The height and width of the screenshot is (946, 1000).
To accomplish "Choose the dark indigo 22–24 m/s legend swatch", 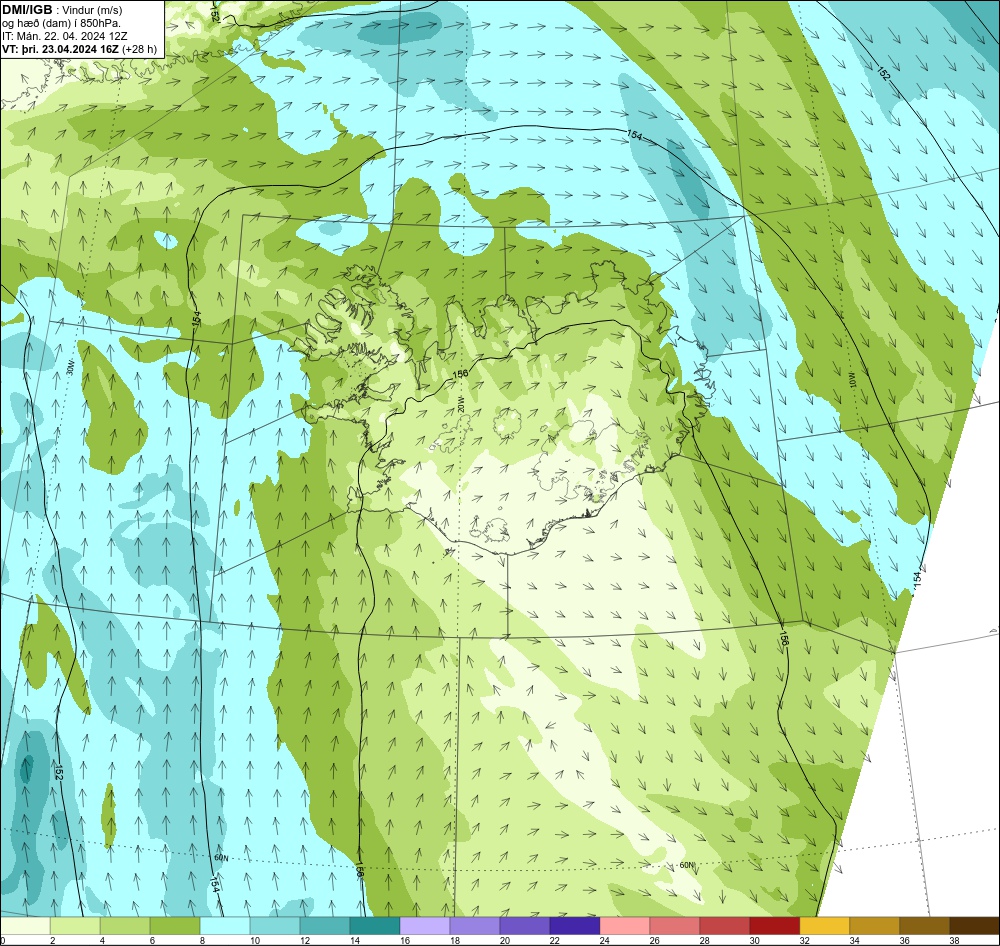I will coord(575,926).
